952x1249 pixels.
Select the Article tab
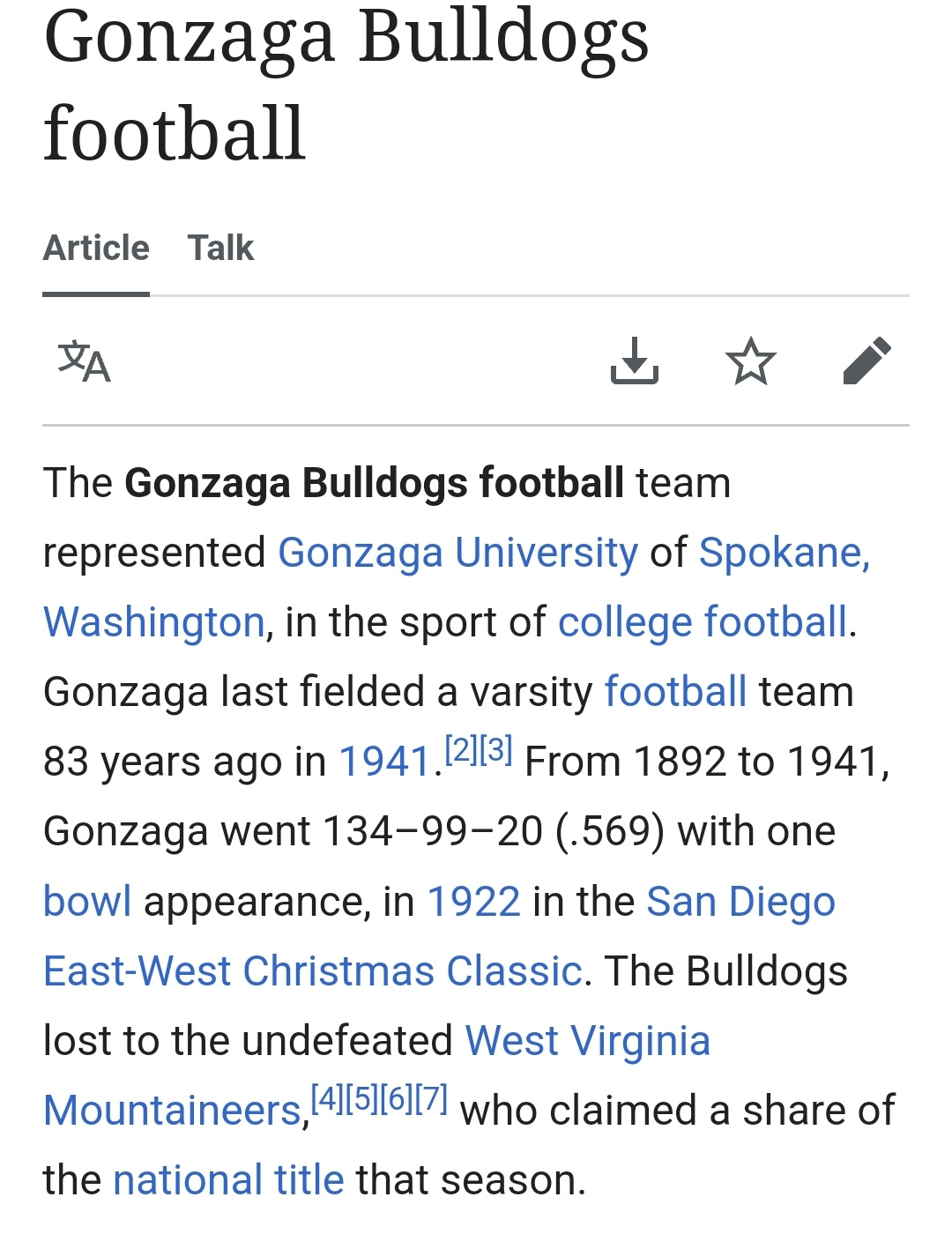click(x=96, y=248)
